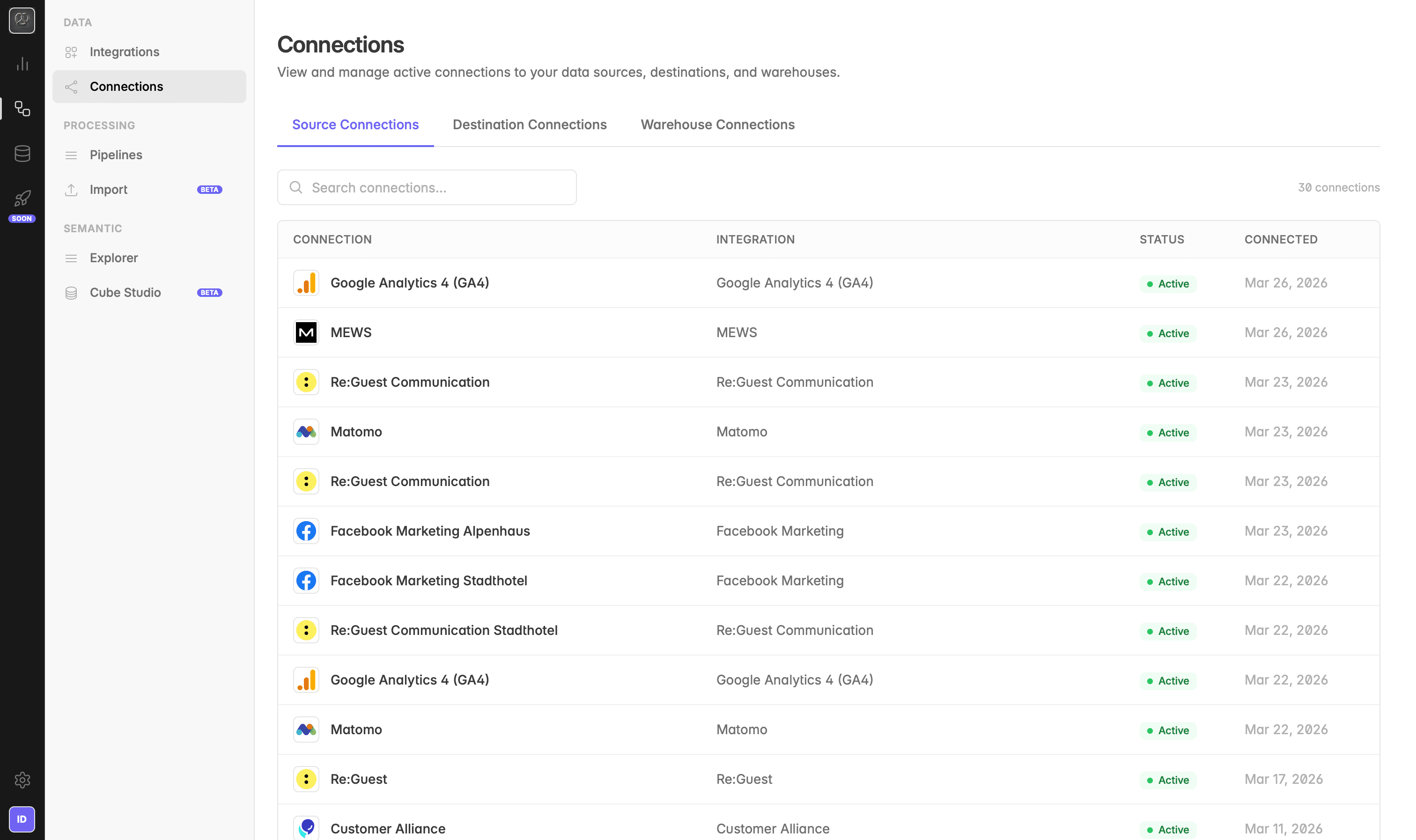Go to Integrations in the sidebar
The image size is (1416, 840).
149,52
